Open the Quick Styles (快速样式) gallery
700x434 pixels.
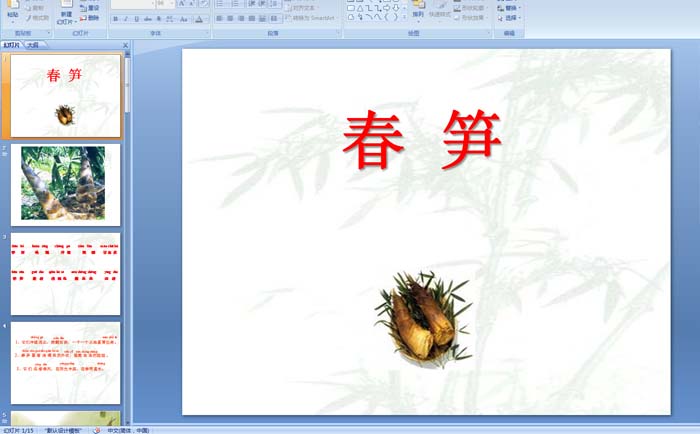pos(440,12)
